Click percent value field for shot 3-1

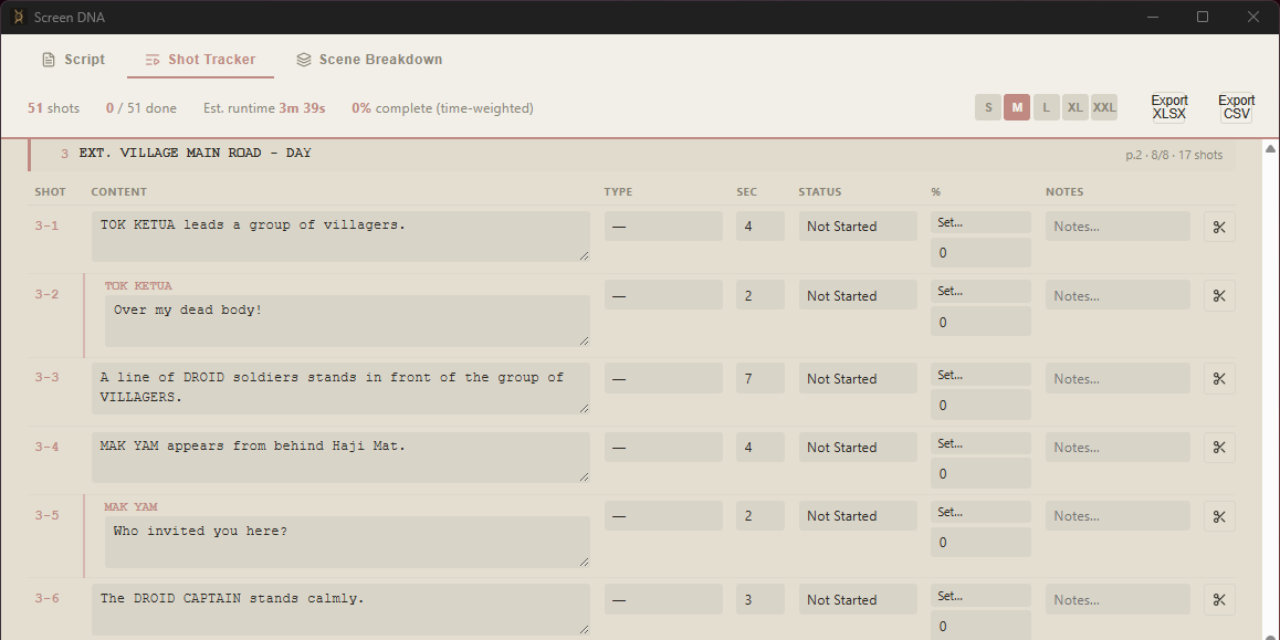pyautogui.click(x=980, y=253)
